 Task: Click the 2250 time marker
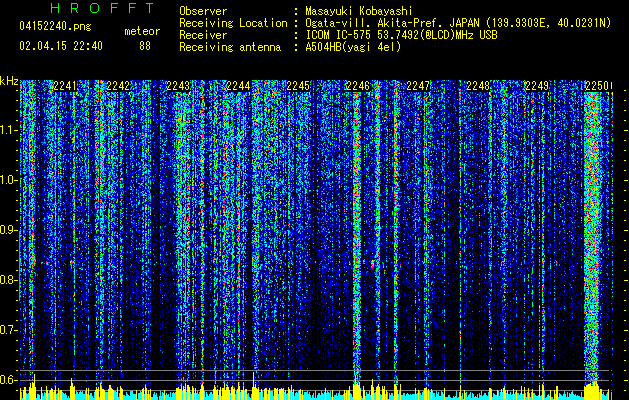tap(597, 86)
